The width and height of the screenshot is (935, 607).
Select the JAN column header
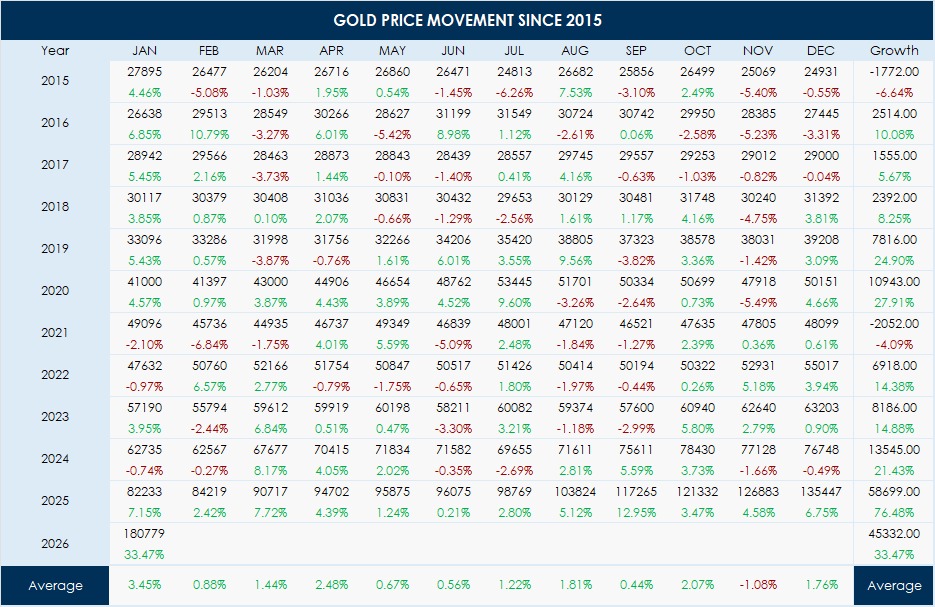tap(146, 51)
